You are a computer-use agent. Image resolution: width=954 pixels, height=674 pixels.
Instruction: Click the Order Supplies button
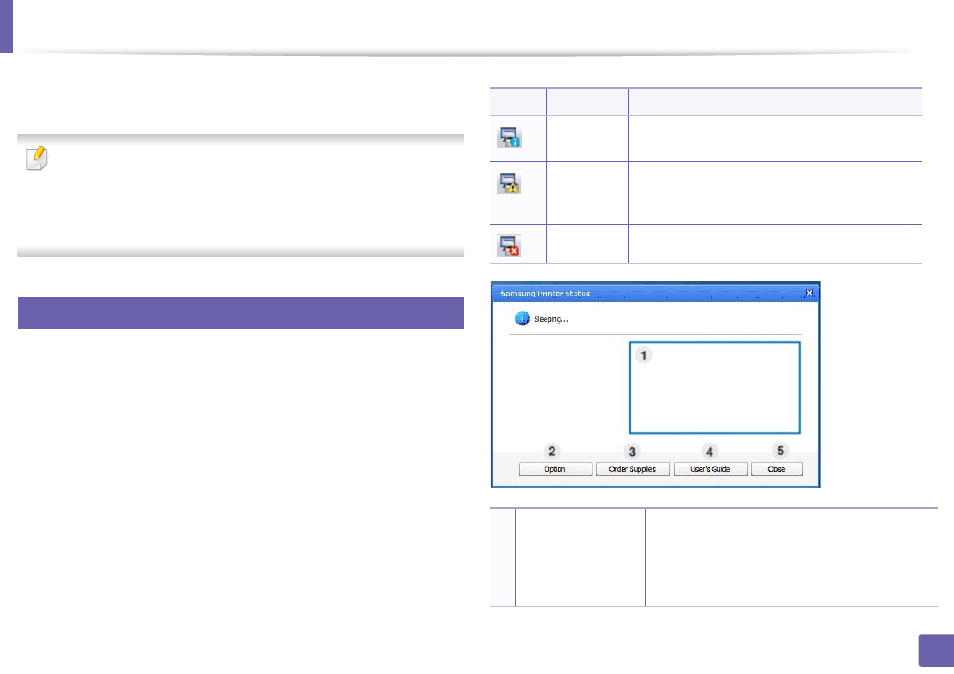click(633, 469)
